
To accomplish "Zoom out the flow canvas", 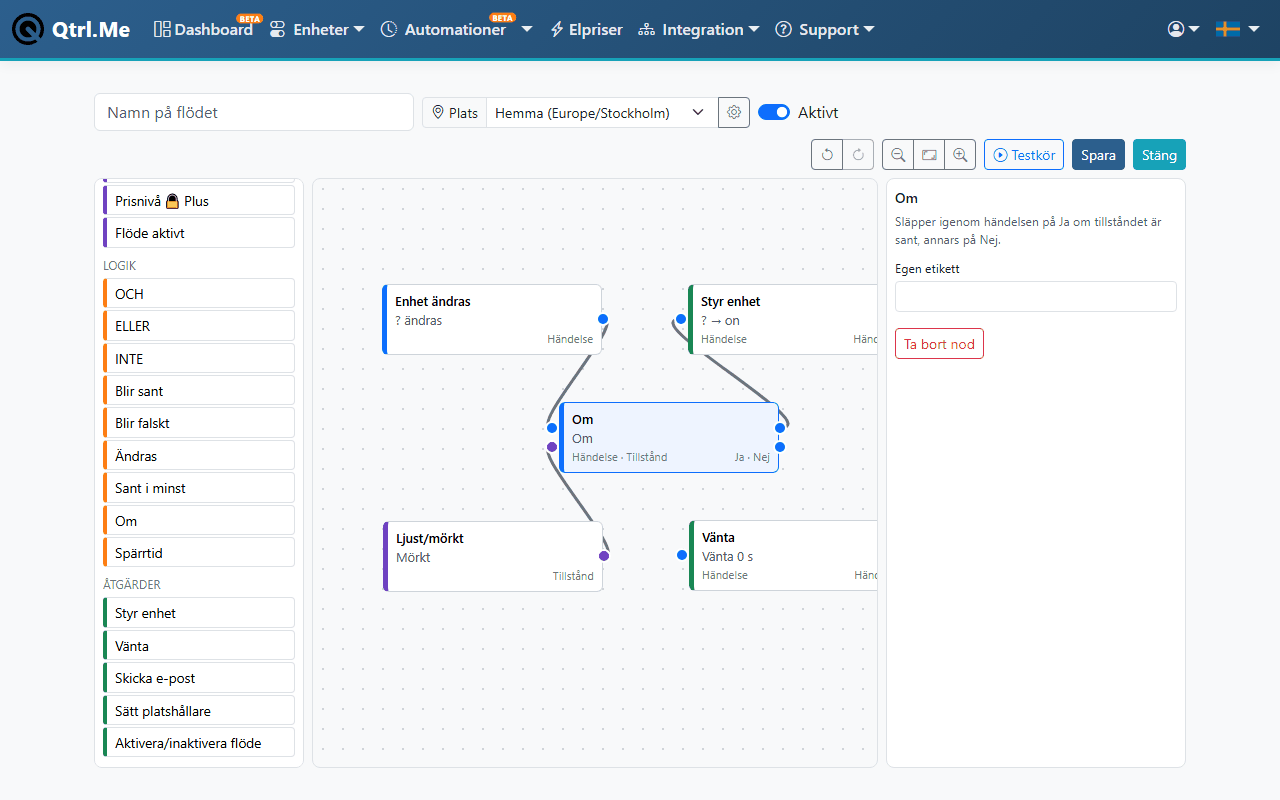I will coord(898,155).
